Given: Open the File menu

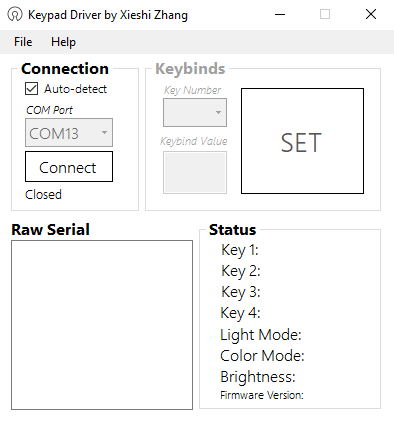Looking at the screenshot, I should (23, 42).
